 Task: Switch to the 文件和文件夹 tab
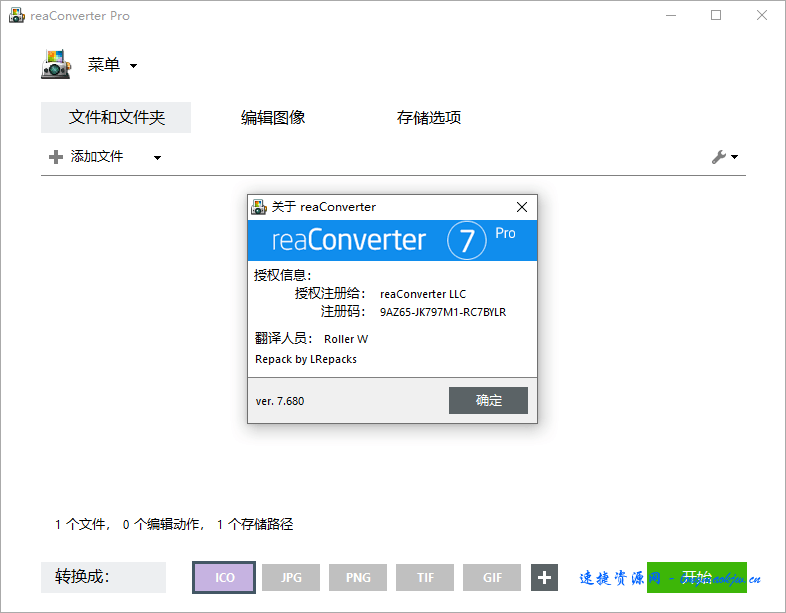point(116,117)
